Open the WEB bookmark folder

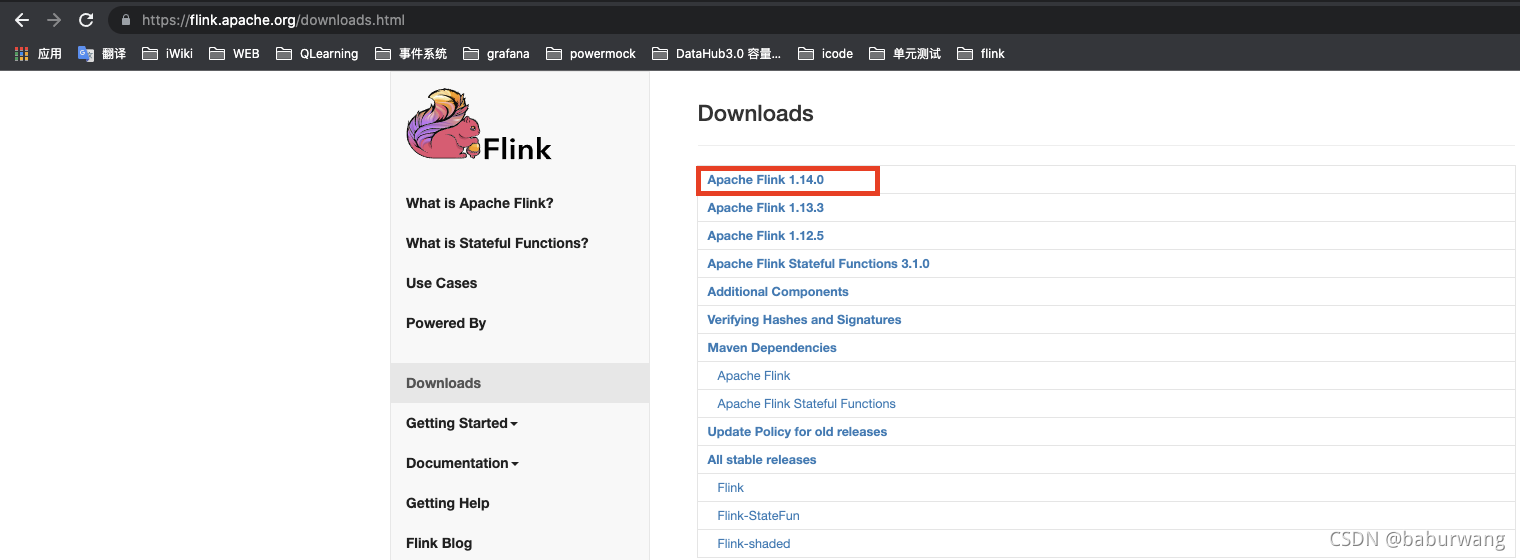click(234, 54)
